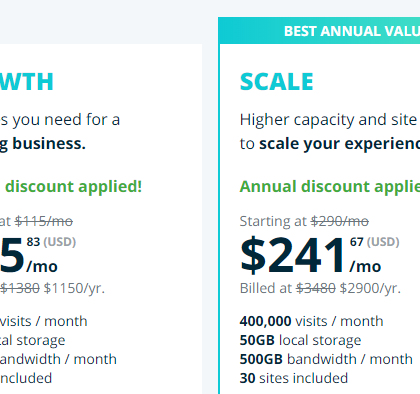Click the struck-through $3480 annual price
Image resolution: width=420 pixels, height=394 pixels.
pos(316,288)
